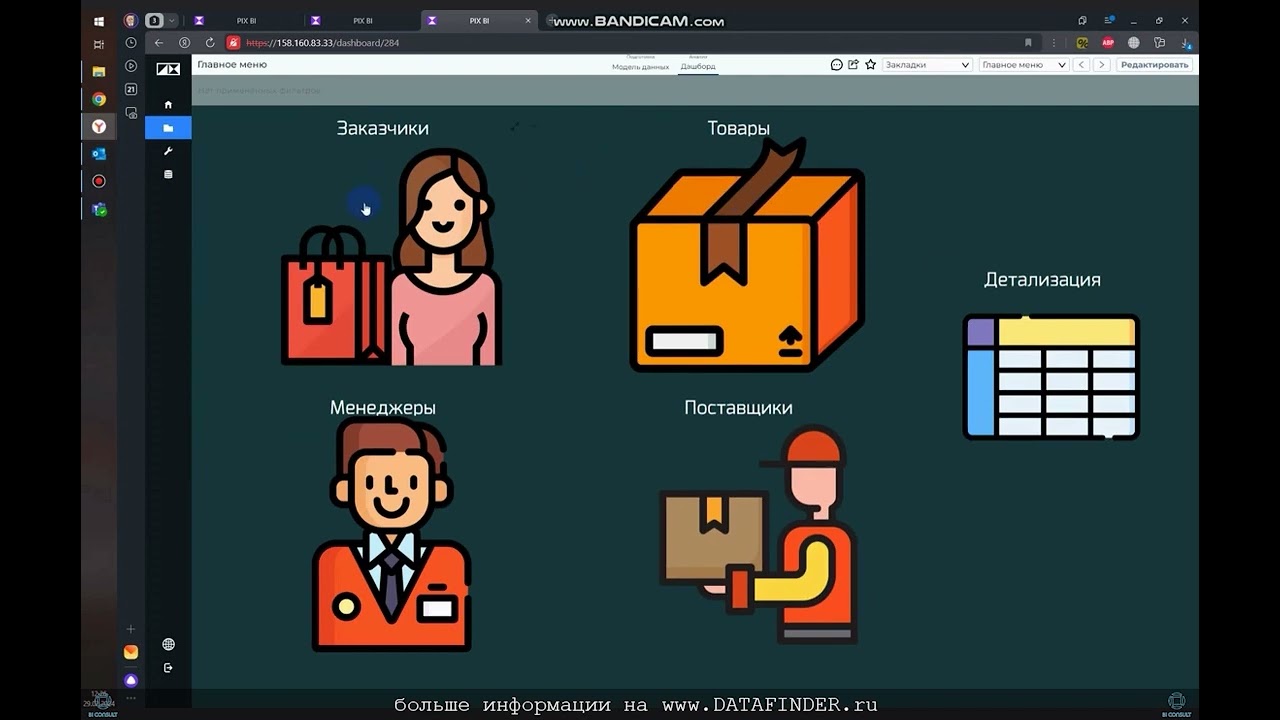Open File Explorer from taskbar

pyautogui.click(x=99, y=71)
